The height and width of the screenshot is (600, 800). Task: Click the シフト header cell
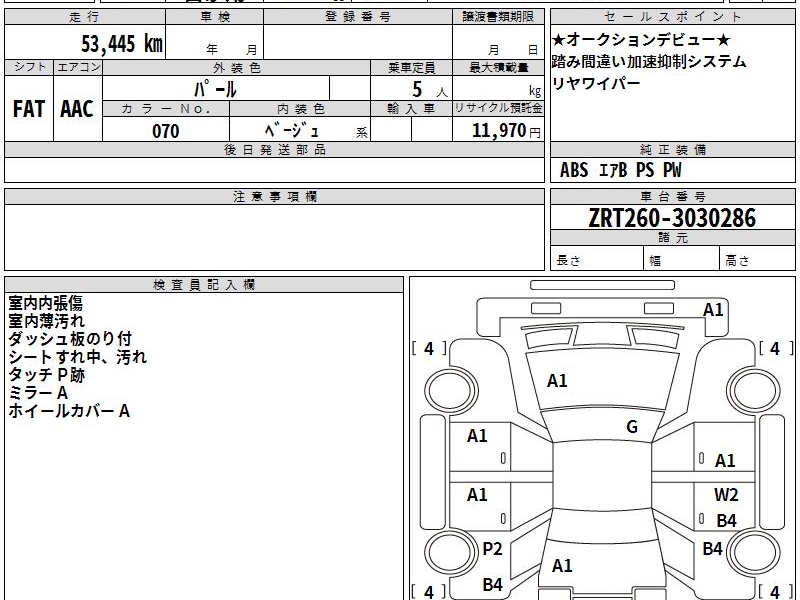29,67
